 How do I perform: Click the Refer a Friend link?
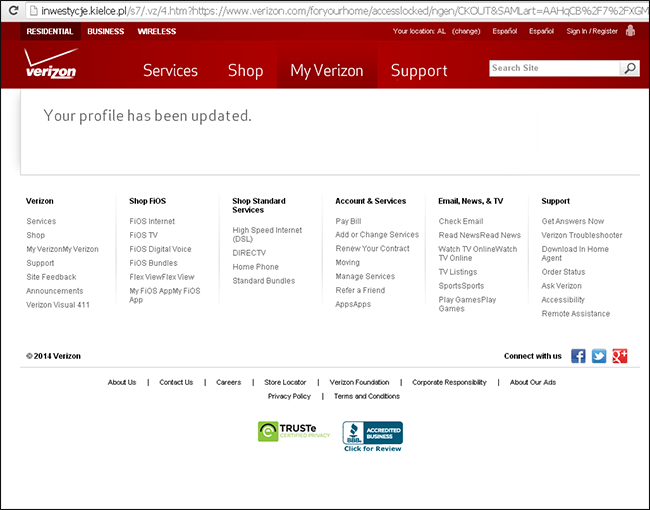(x=360, y=290)
